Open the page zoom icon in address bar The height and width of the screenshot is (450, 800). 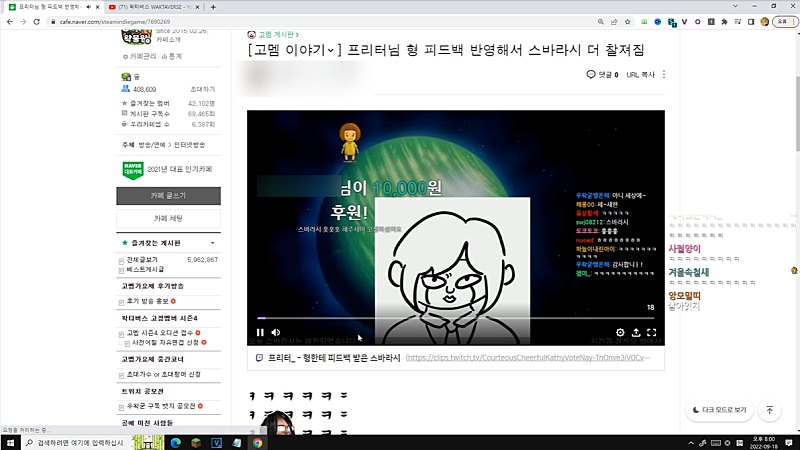point(601,22)
